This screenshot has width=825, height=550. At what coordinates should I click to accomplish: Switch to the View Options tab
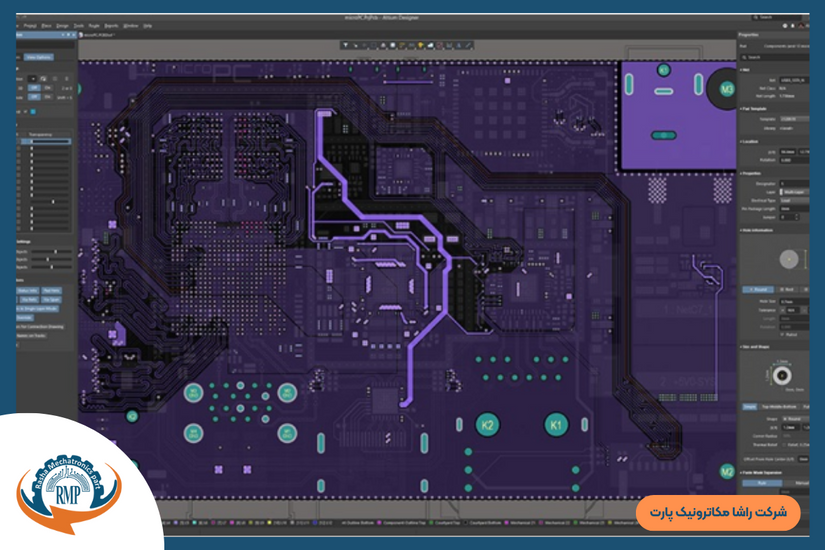[x=39, y=57]
